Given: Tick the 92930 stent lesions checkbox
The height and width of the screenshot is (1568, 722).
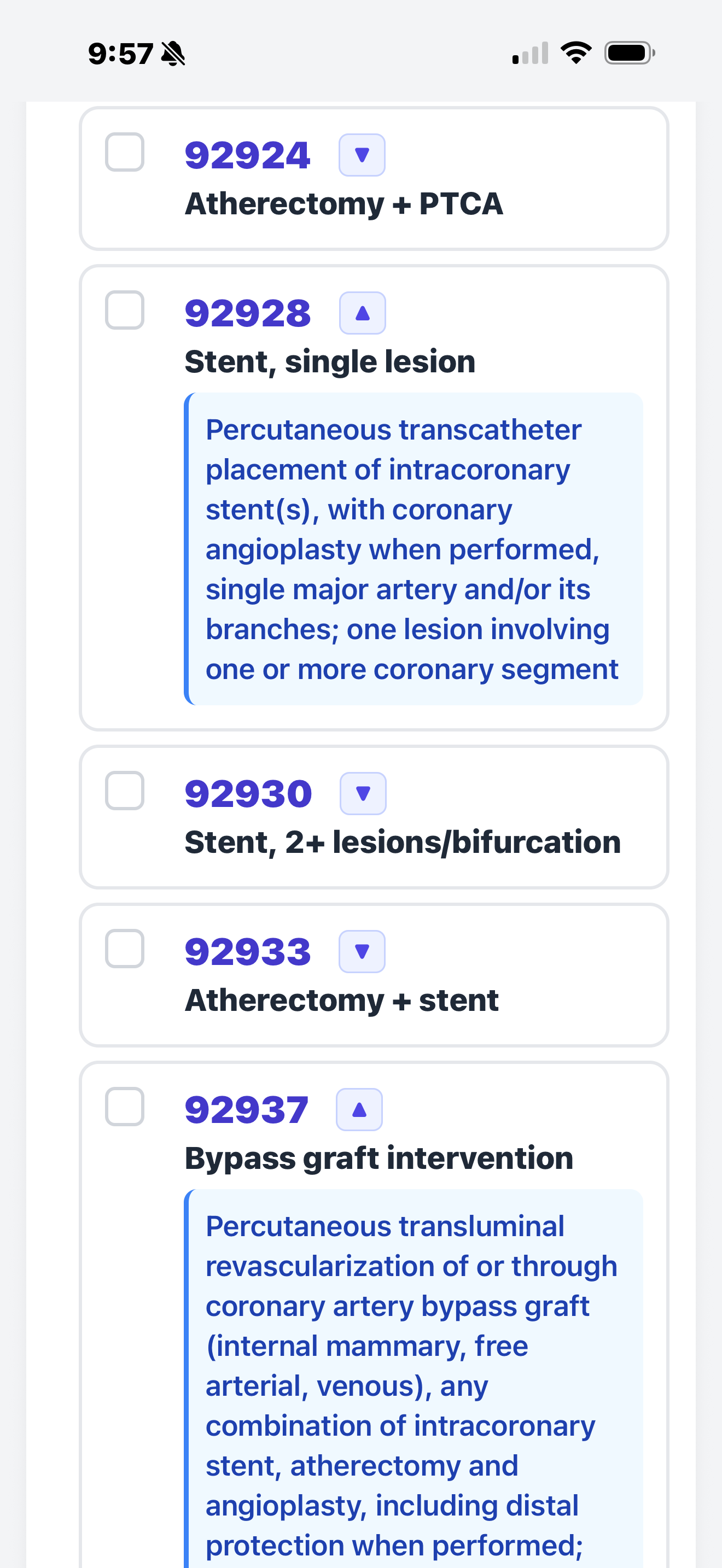Looking at the screenshot, I should (x=125, y=791).
